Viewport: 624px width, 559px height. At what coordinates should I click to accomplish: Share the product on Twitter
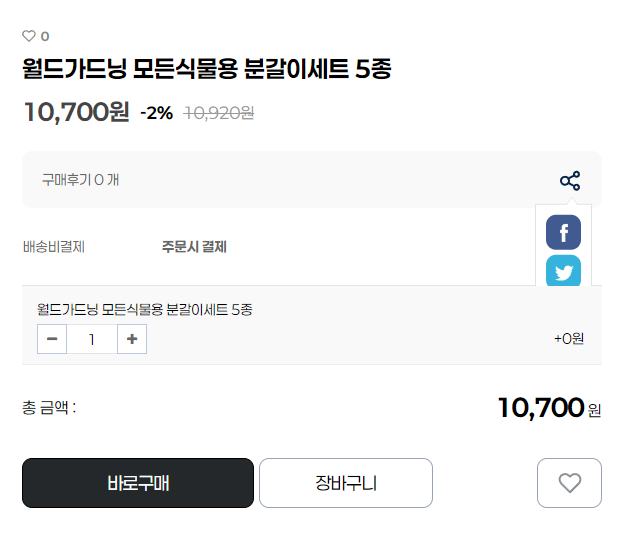pos(563,271)
